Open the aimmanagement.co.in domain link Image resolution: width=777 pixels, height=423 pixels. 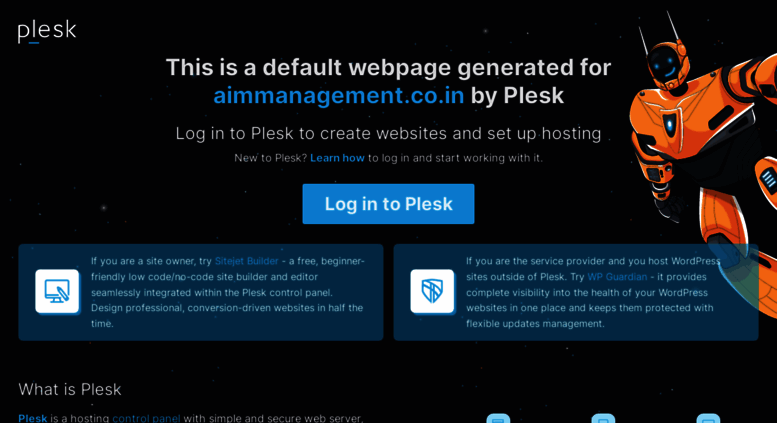tap(338, 96)
